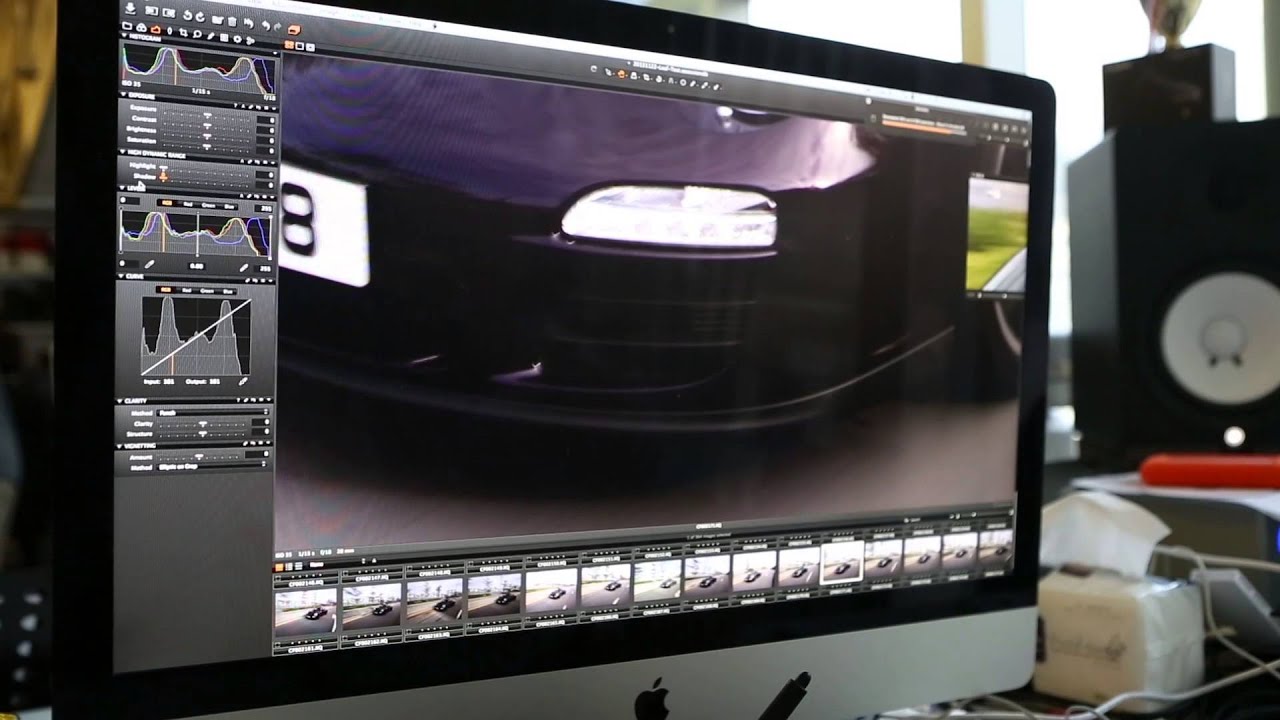Click the Import images arrow icon
1280x720 pixels.
click(x=130, y=9)
